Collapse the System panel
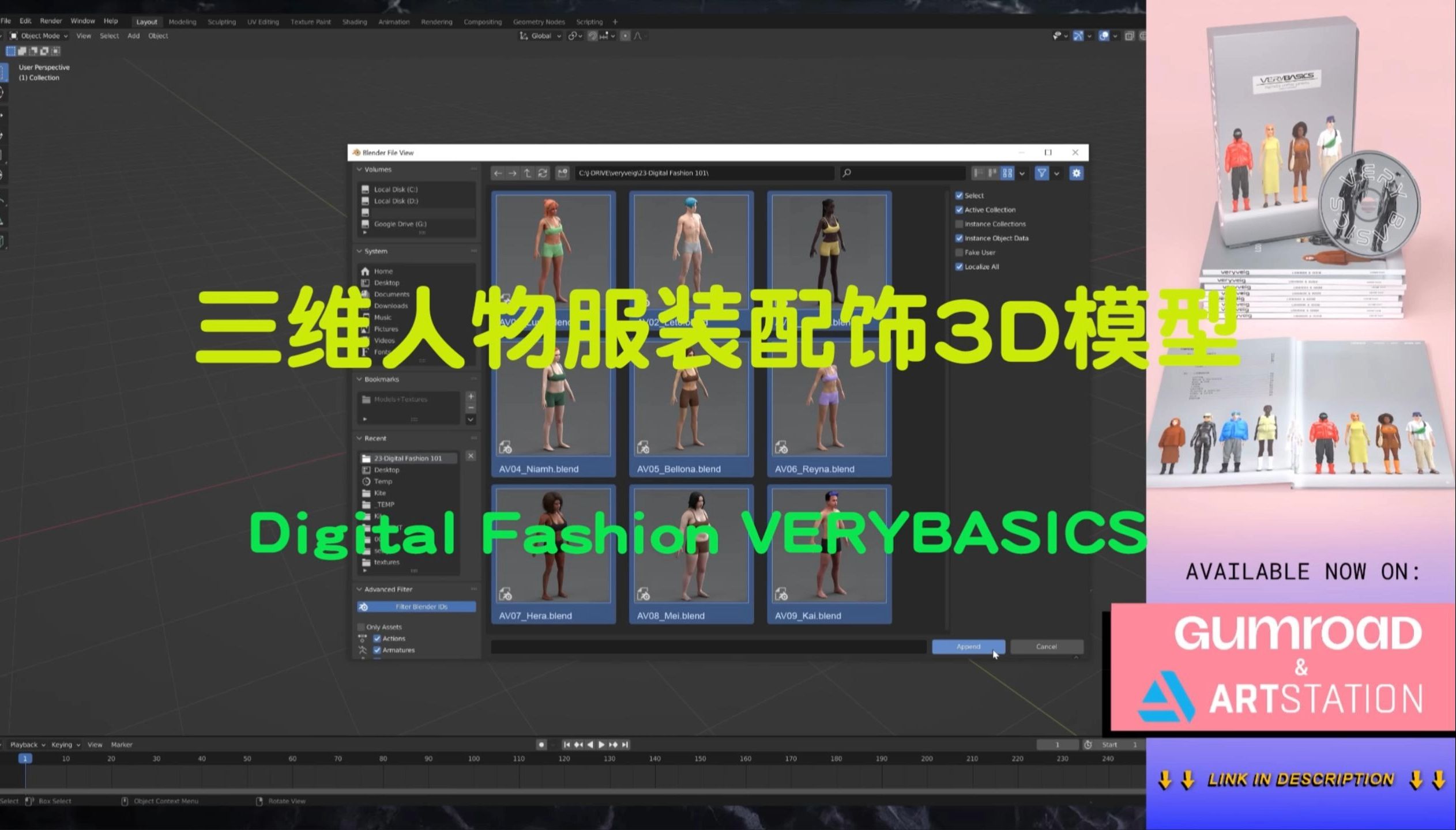Image resolution: width=1456 pixels, height=830 pixels. (x=359, y=251)
